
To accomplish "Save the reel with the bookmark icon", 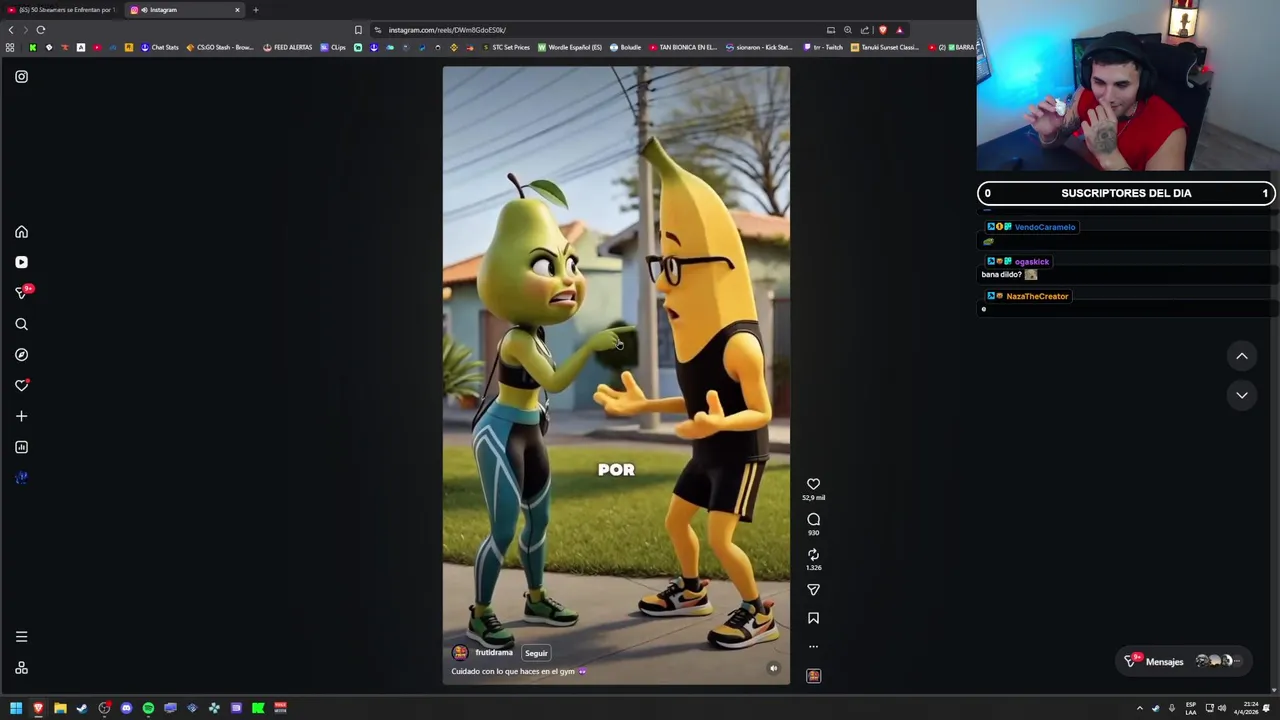I will point(813,619).
